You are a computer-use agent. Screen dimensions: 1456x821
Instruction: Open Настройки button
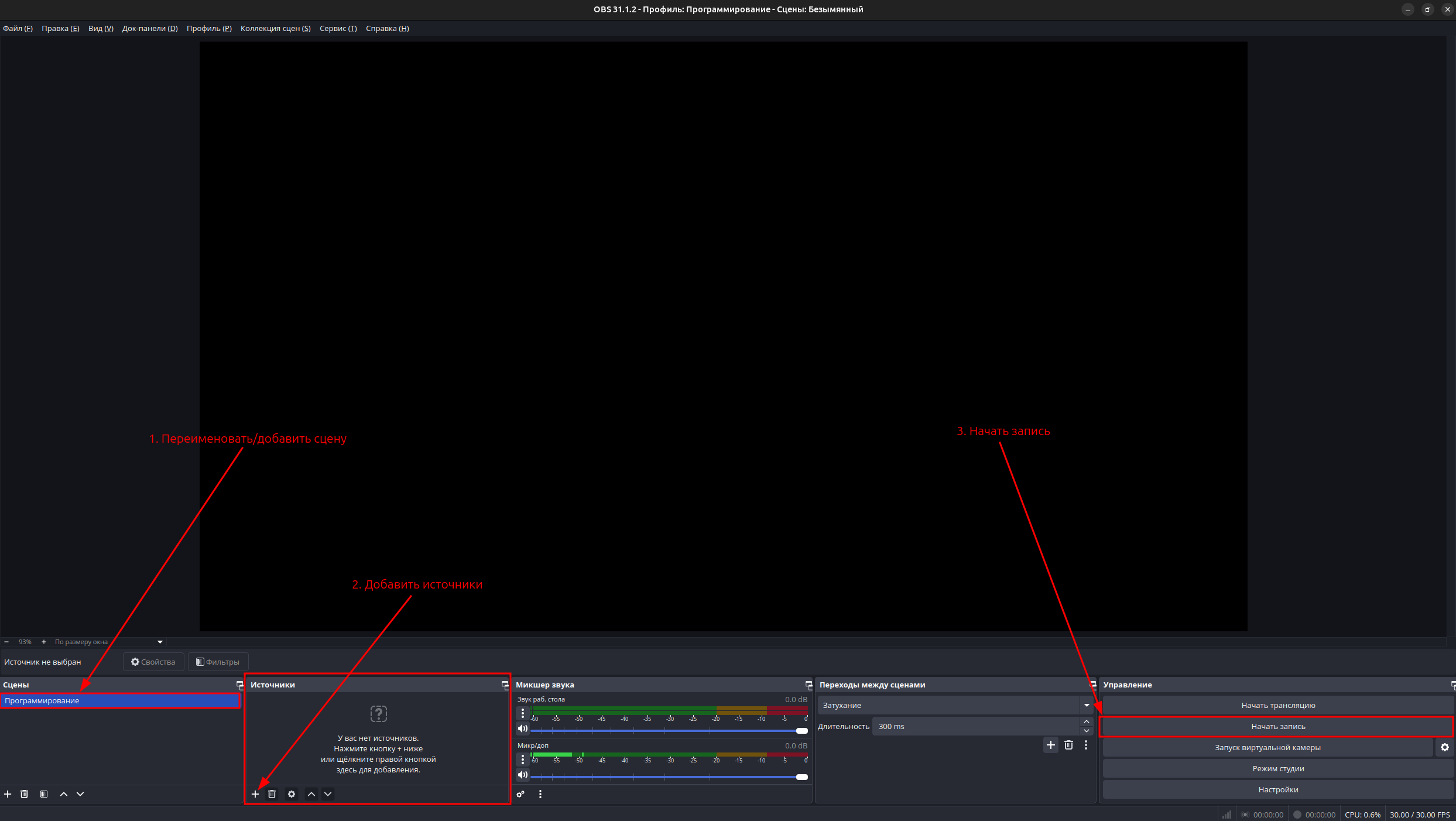(1277, 789)
